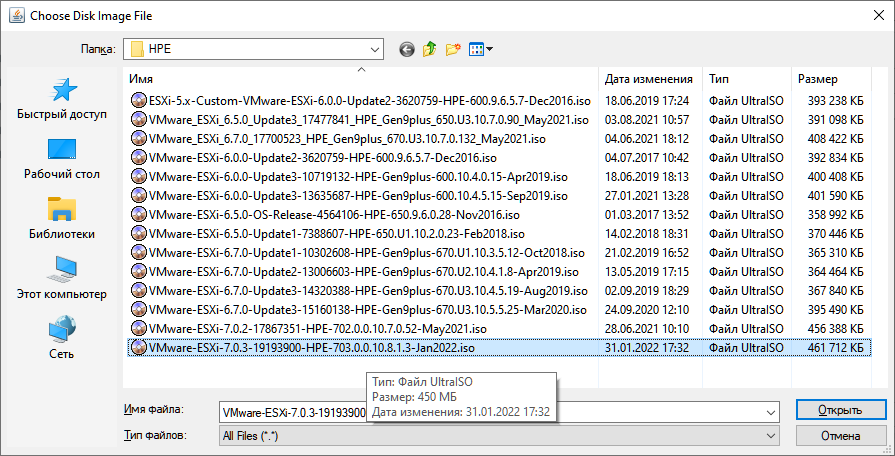Screen dimensions: 895x456
Task: Expand the Имя файла dropdown arrow
Action: (772, 411)
